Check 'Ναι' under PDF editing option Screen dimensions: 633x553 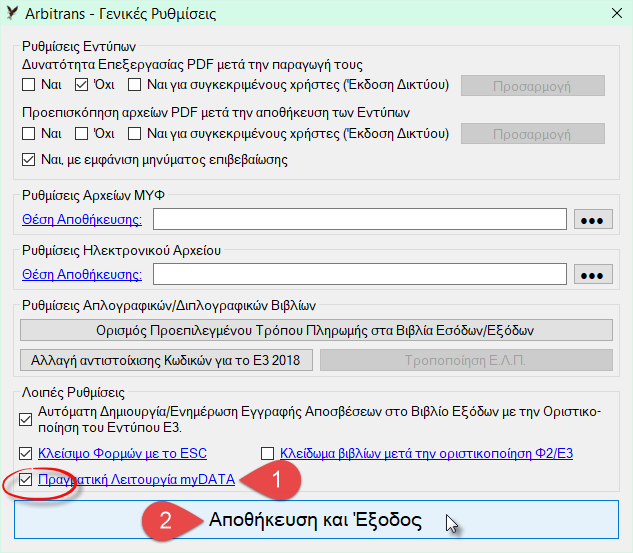pyautogui.click(x=28, y=85)
